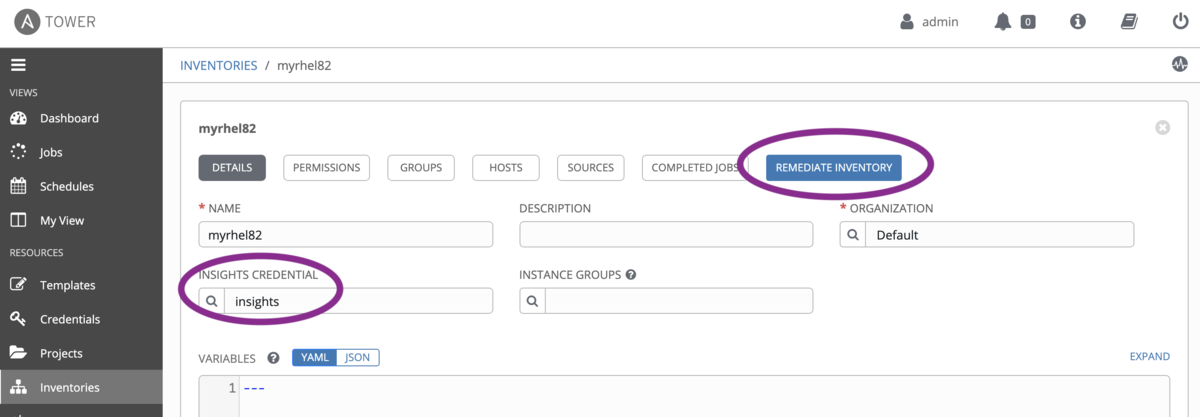The image size is (1200, 417).
Task: Open documentation book icon
Action: click(x=1129, y=21)
